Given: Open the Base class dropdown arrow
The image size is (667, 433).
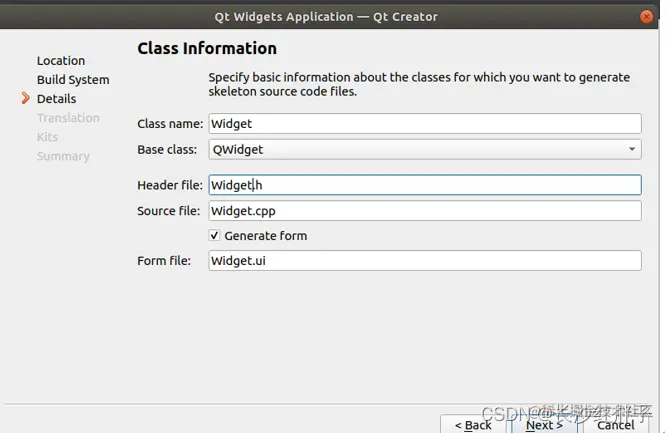Looking at the screenshot, I should (632, 149).
